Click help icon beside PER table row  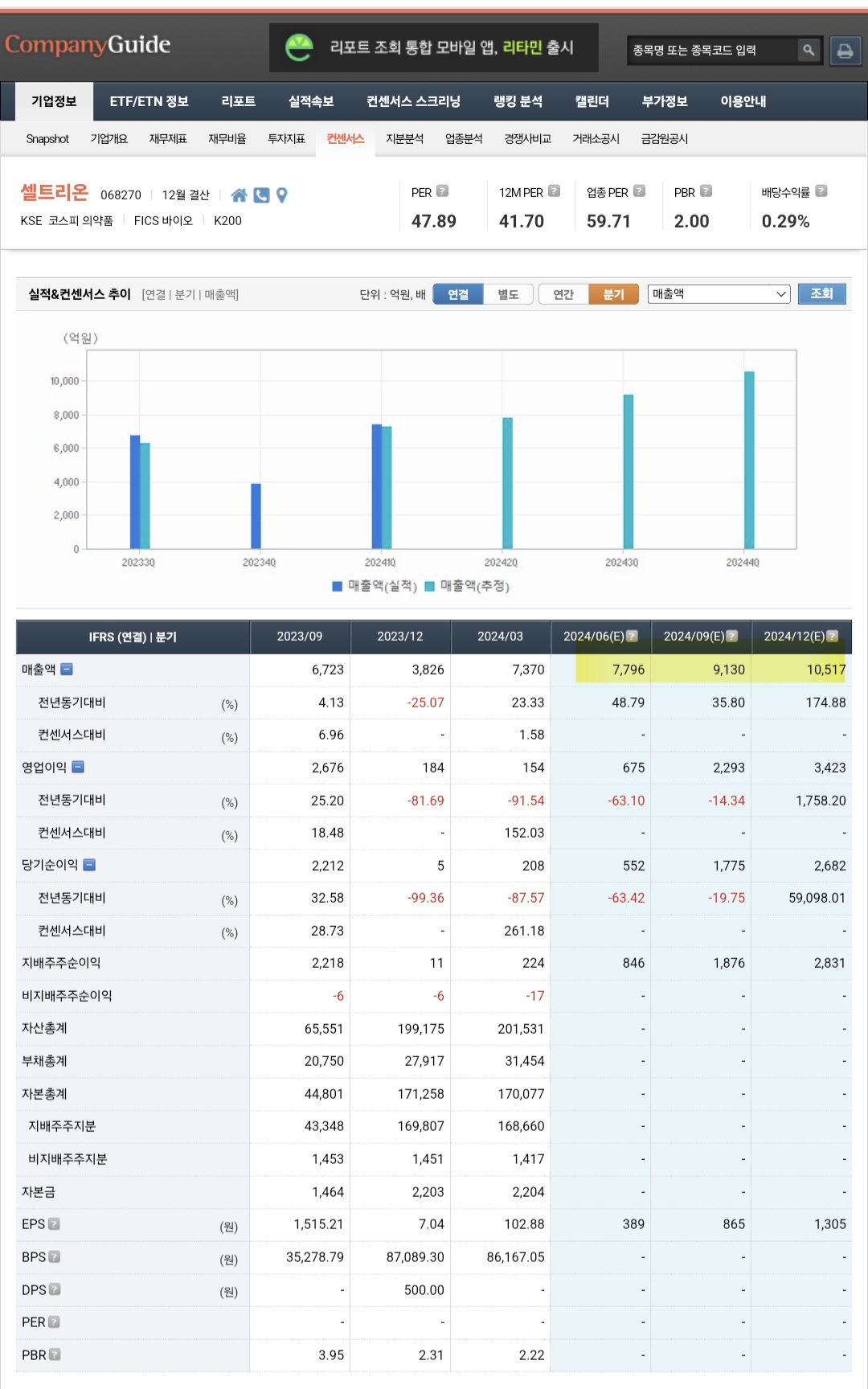[54, 1322]
